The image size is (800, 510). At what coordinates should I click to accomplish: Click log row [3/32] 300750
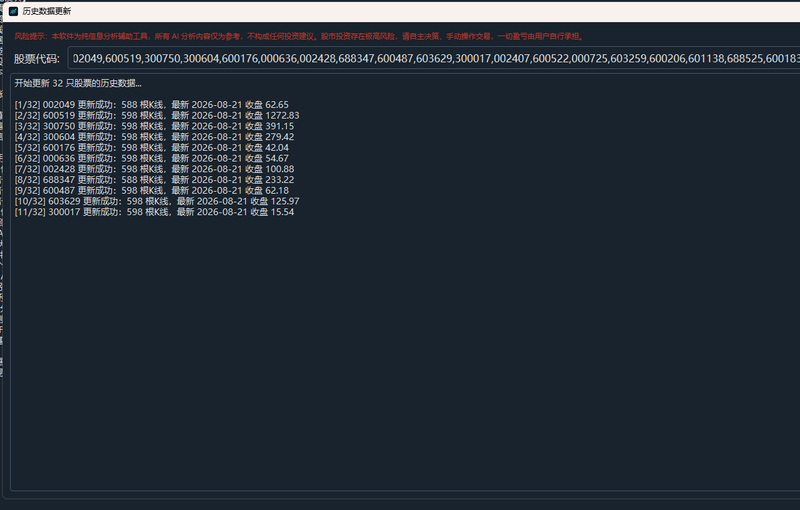(154, 126)
